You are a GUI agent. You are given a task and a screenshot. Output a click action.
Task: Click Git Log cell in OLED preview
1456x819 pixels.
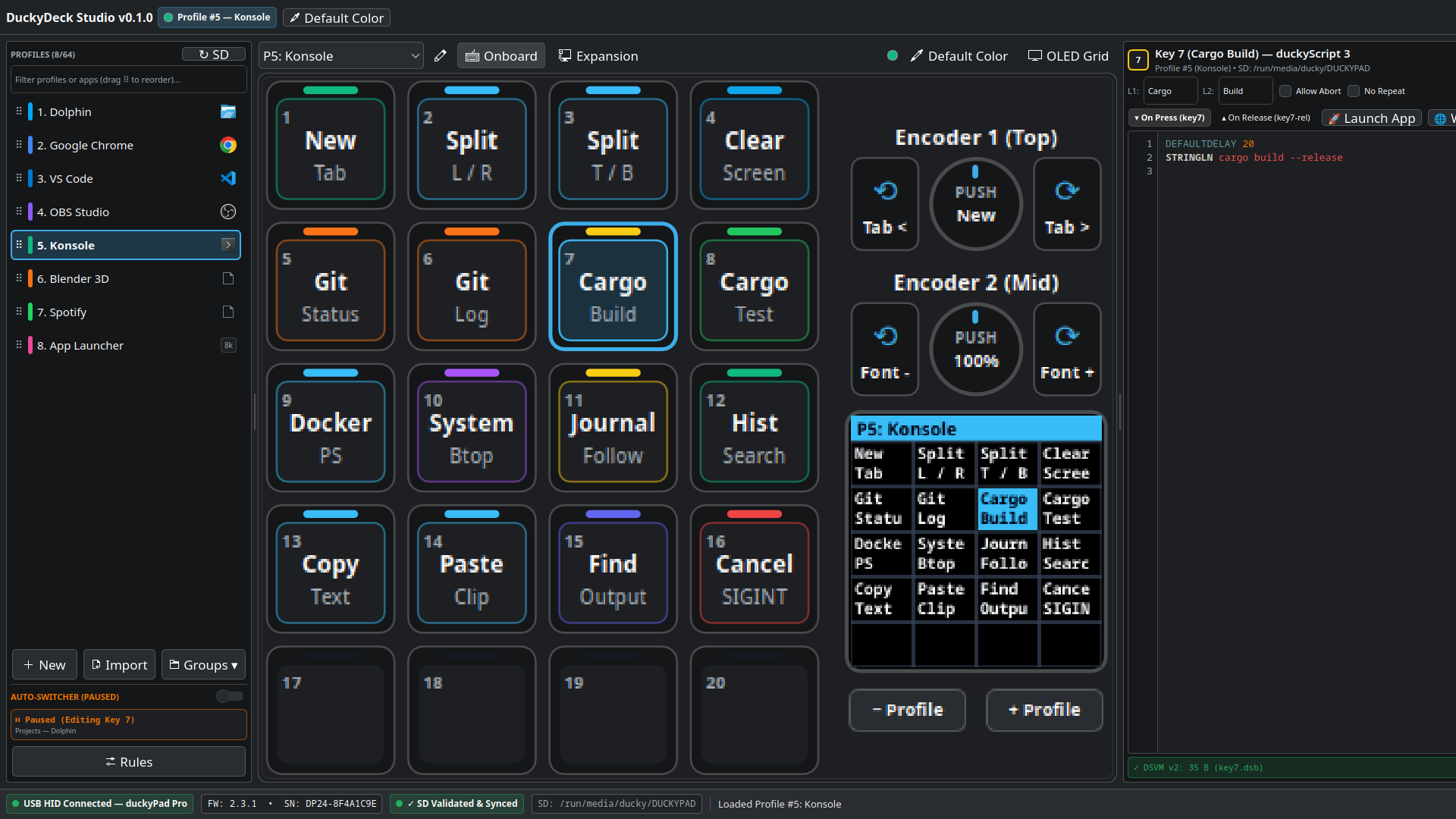[944, 509]
